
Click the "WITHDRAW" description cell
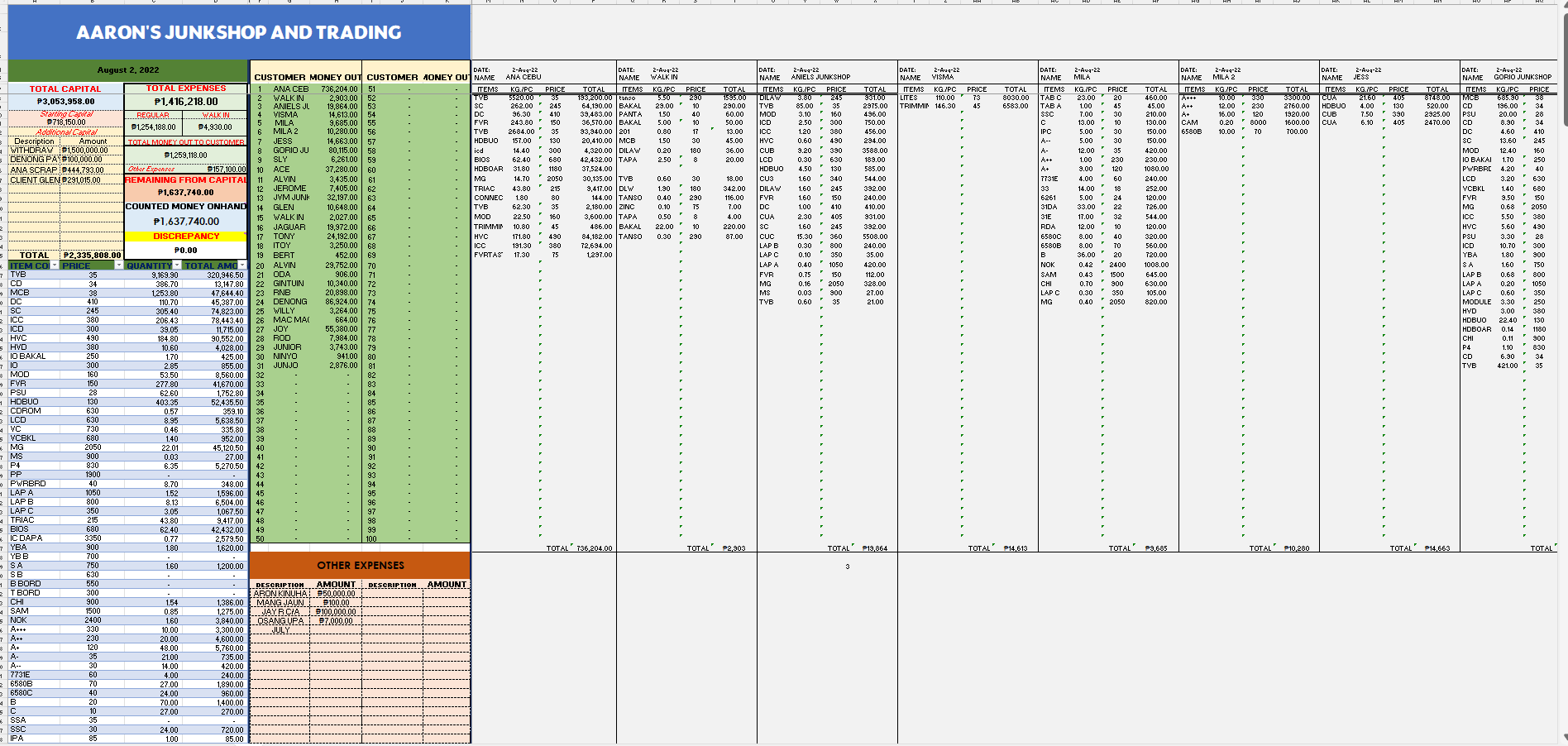34,151
